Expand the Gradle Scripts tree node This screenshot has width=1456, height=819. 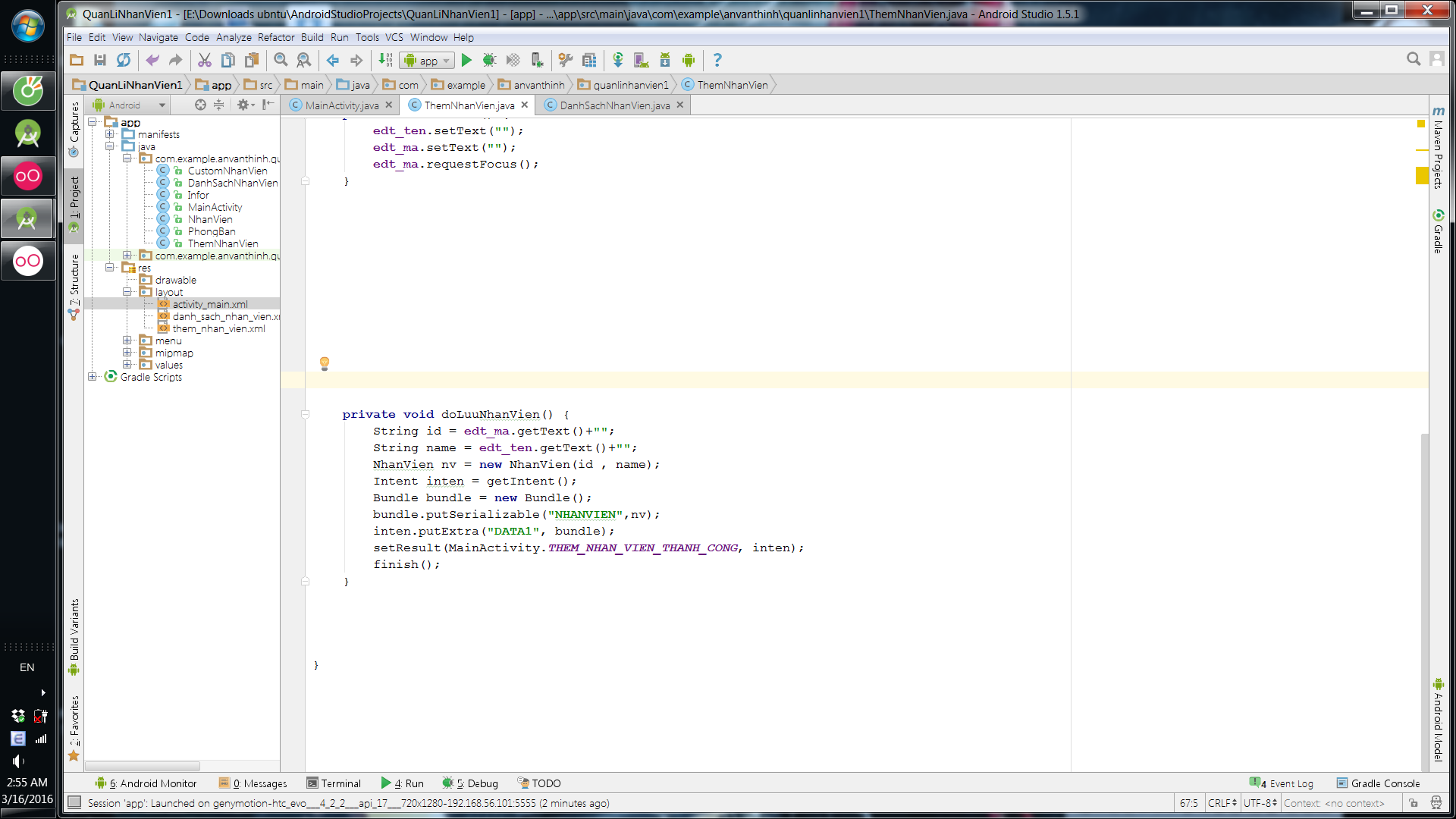(93, 377)
